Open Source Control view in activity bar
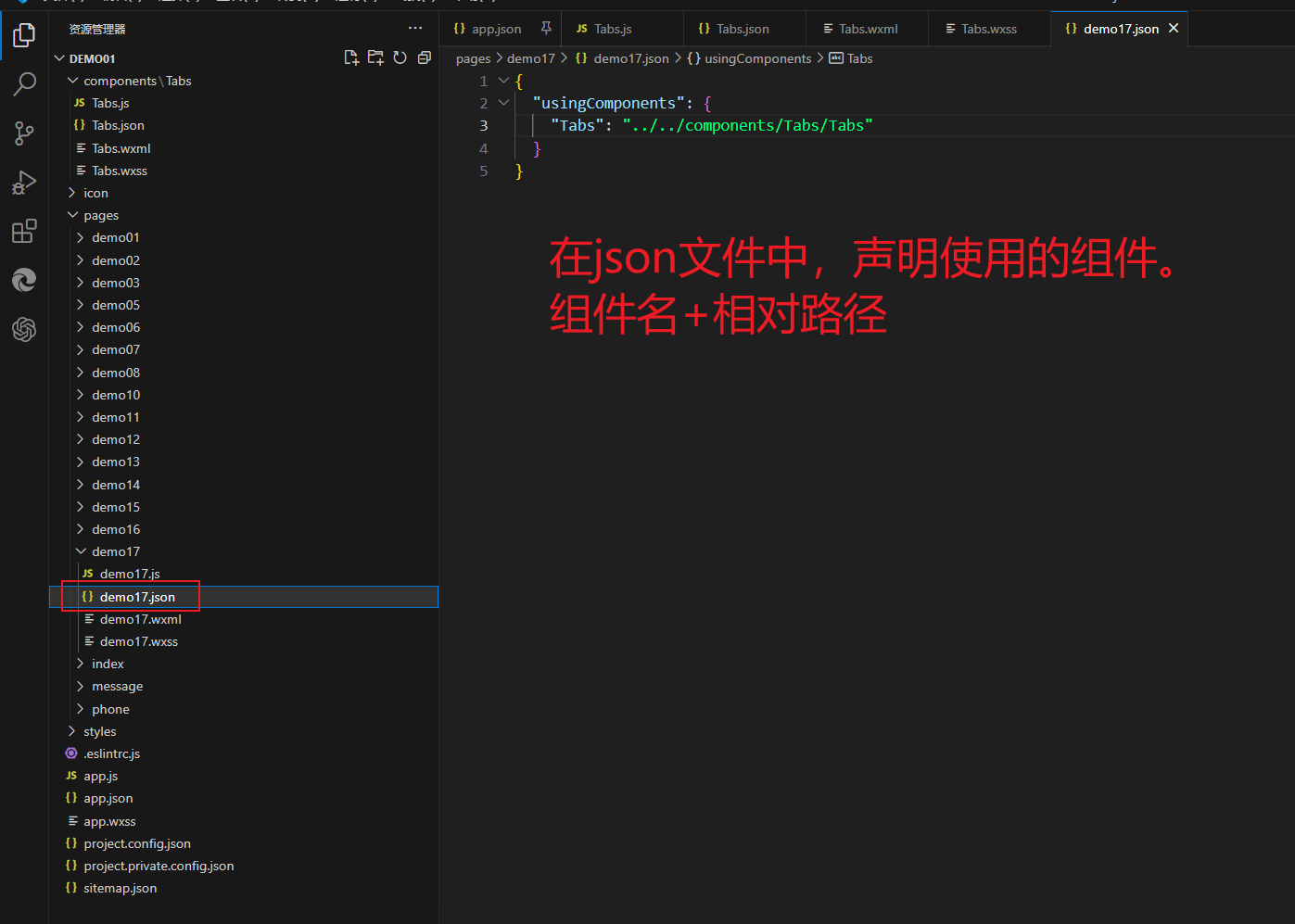 pos(24,133)
